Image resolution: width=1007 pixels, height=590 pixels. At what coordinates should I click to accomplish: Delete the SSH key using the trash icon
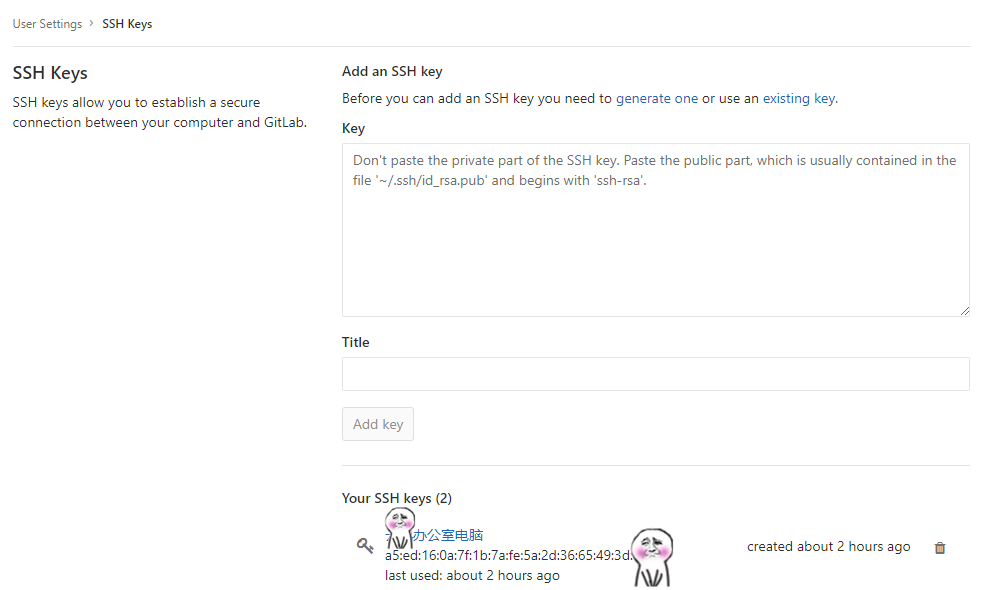pyautogui.click(x=939, y=548)
